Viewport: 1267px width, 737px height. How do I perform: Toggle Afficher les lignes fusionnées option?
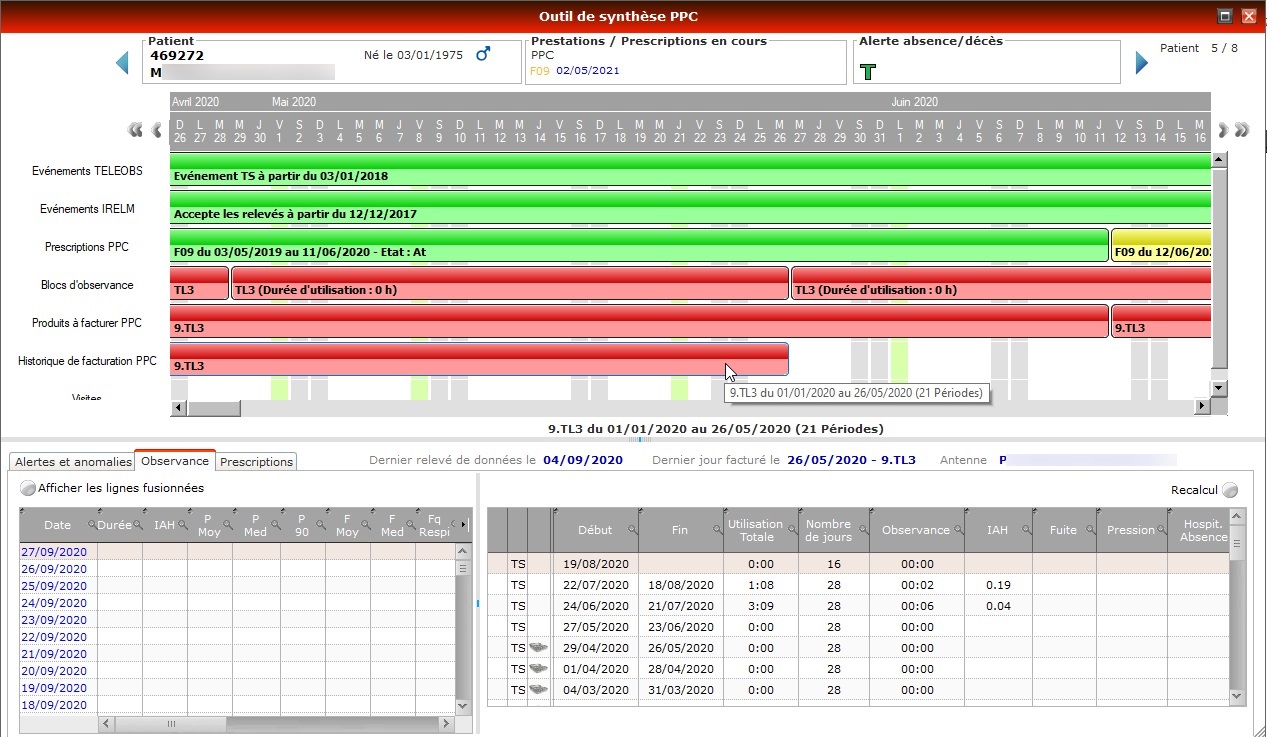click(x=28, y=489)
